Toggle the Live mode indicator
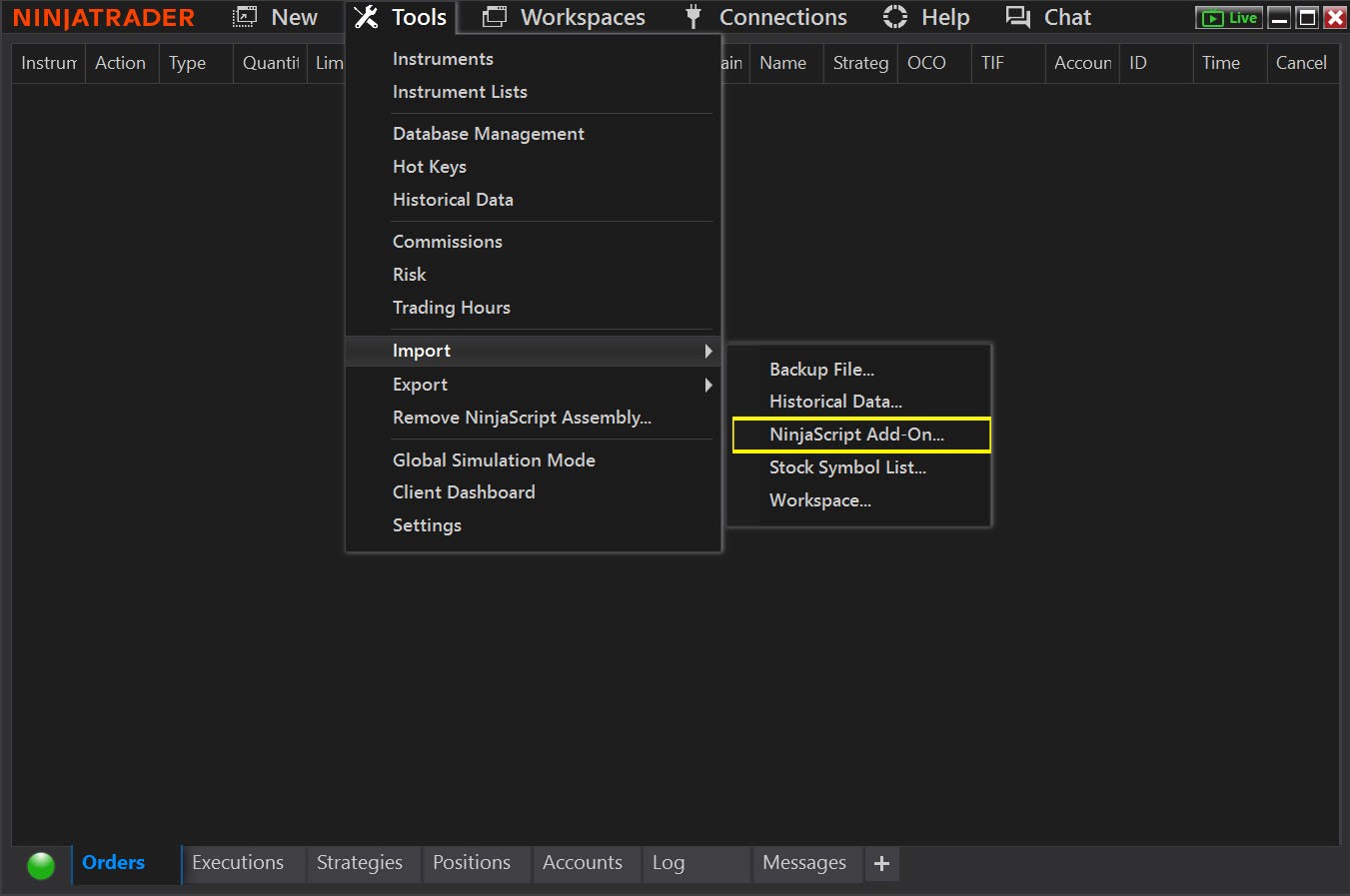 click(x=1229, y=18)
